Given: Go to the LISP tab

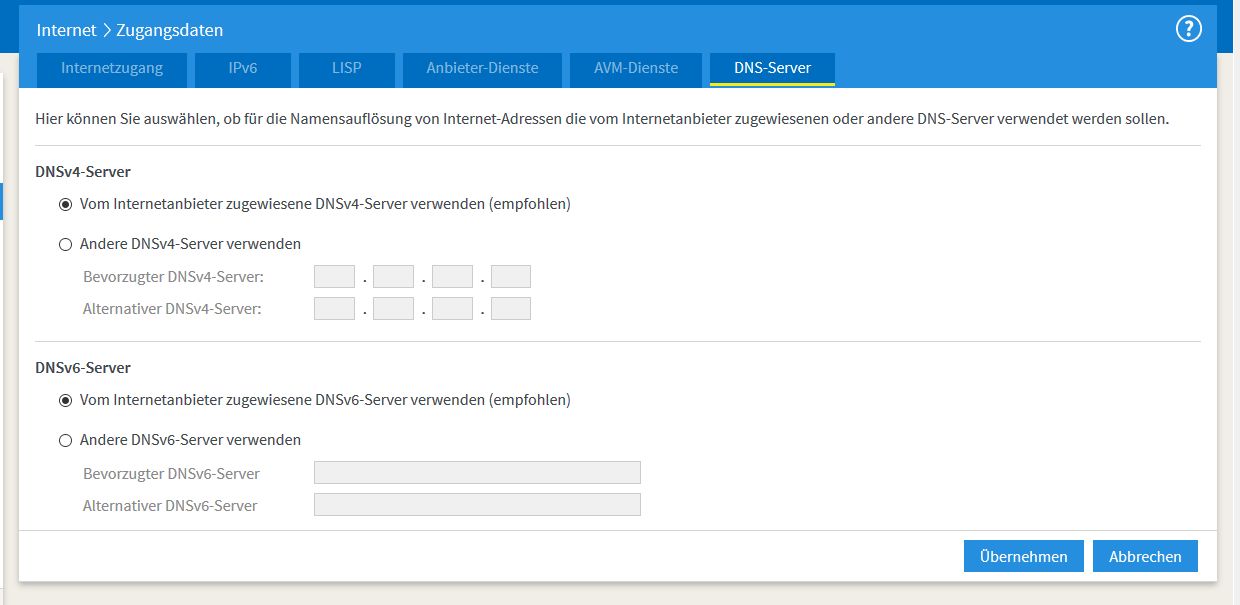Looking at the screenshot, I should tap(347, 69).
